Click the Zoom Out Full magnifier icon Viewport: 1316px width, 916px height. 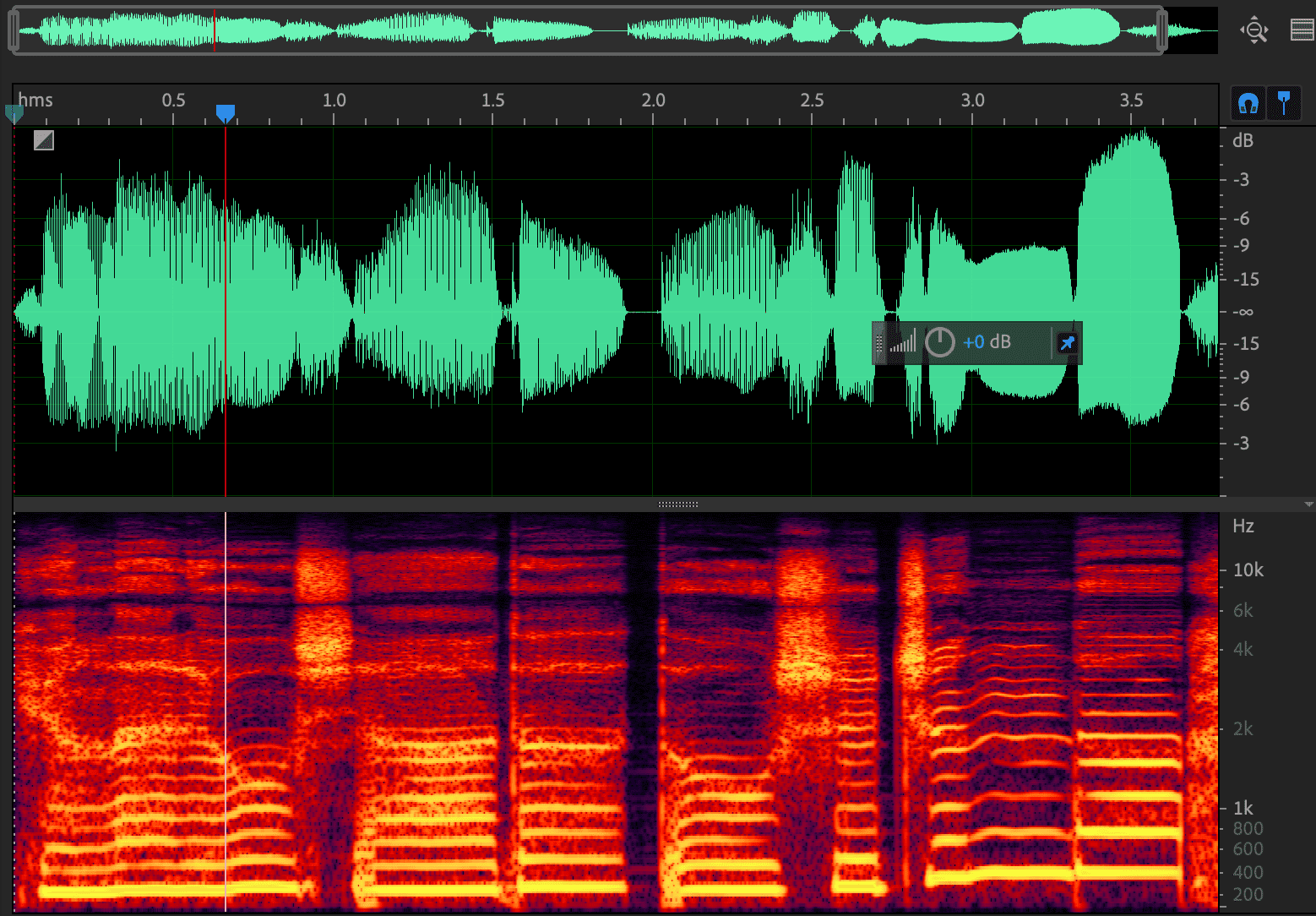click(1254, 30)
